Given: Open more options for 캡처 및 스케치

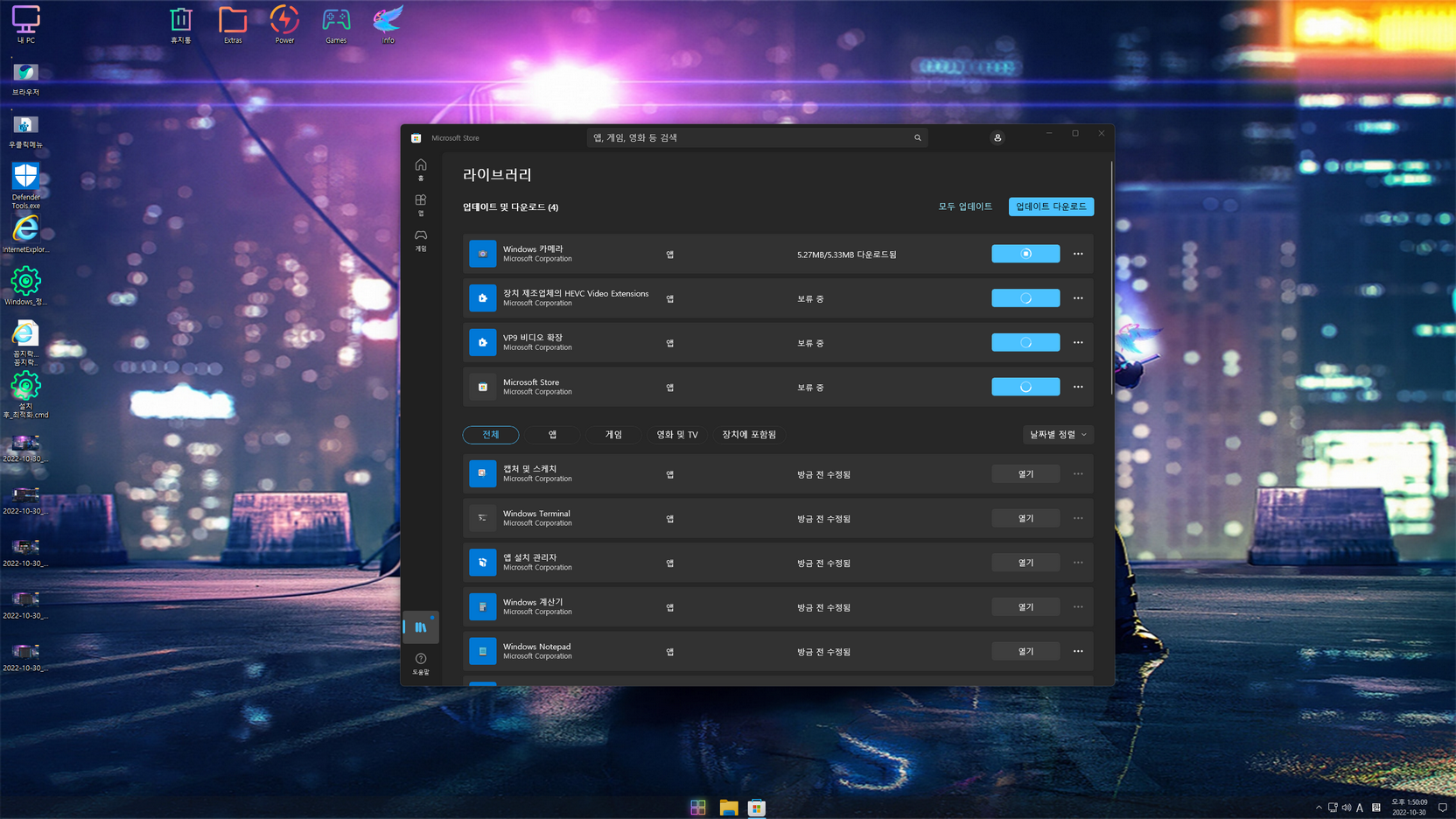Looking at the screenshot, I should [x=1078, y=473].
